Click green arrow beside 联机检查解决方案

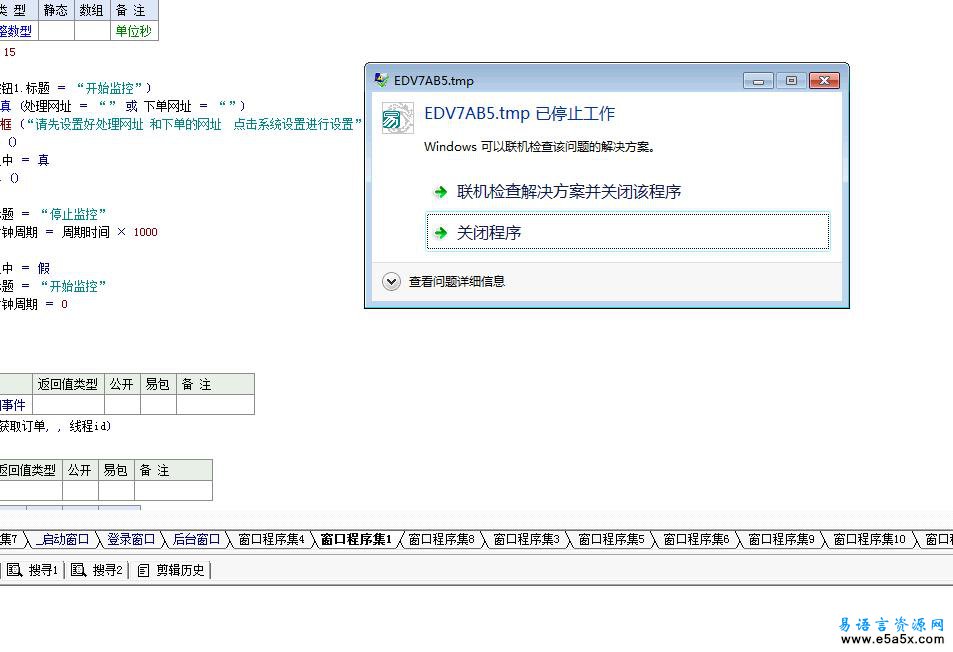coord(441,193)
